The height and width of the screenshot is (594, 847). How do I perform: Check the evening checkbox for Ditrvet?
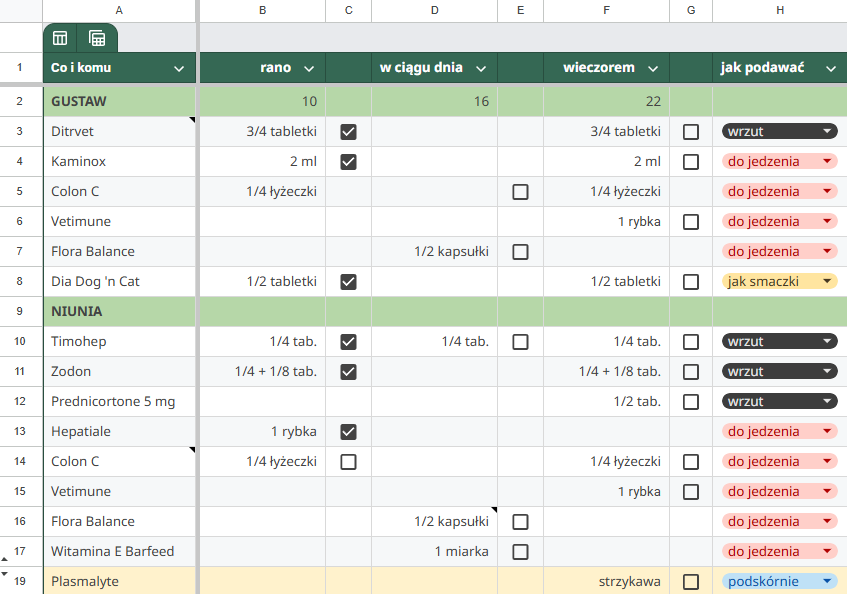click(x=691, y=132)
